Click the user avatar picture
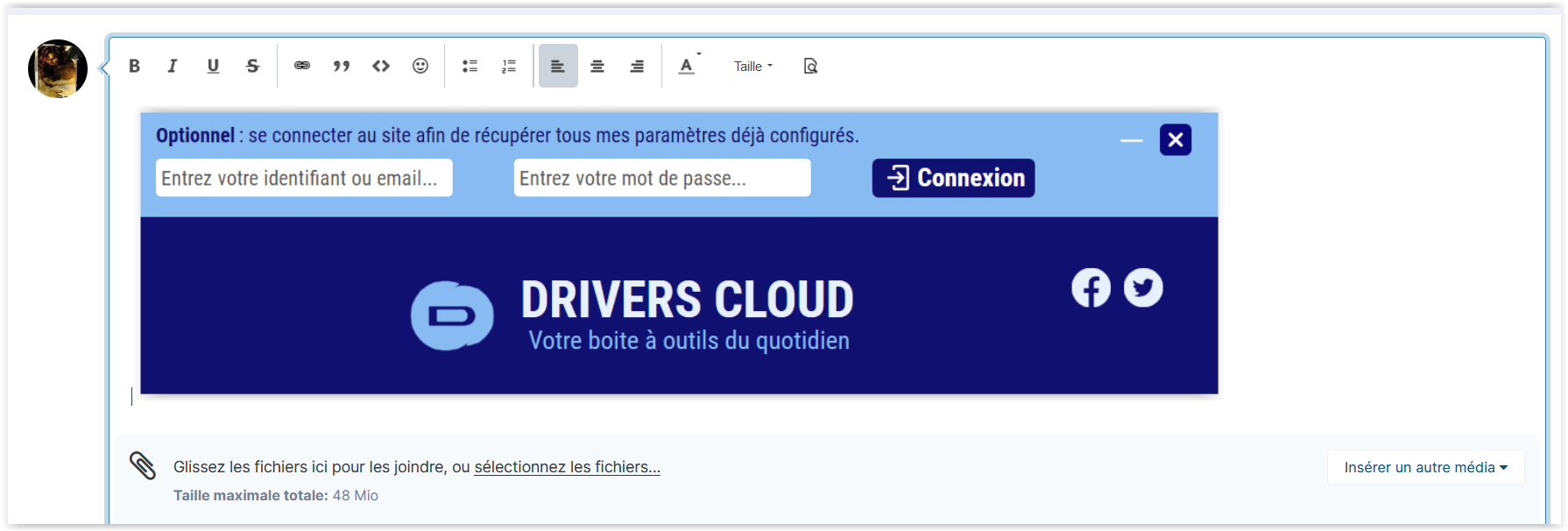Viewport: 1568px width, 531px height. coord(58,68)
